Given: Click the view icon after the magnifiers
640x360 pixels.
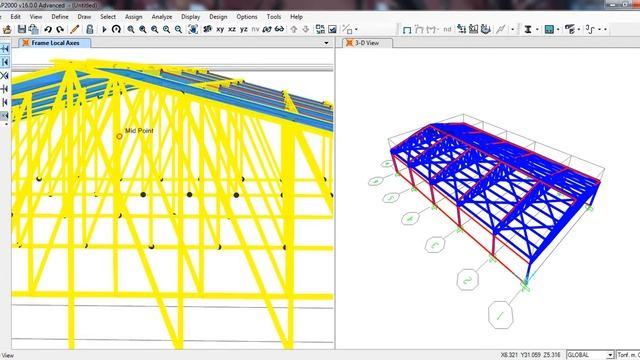Looking at the screenshot, I should [x=193, y=29].
